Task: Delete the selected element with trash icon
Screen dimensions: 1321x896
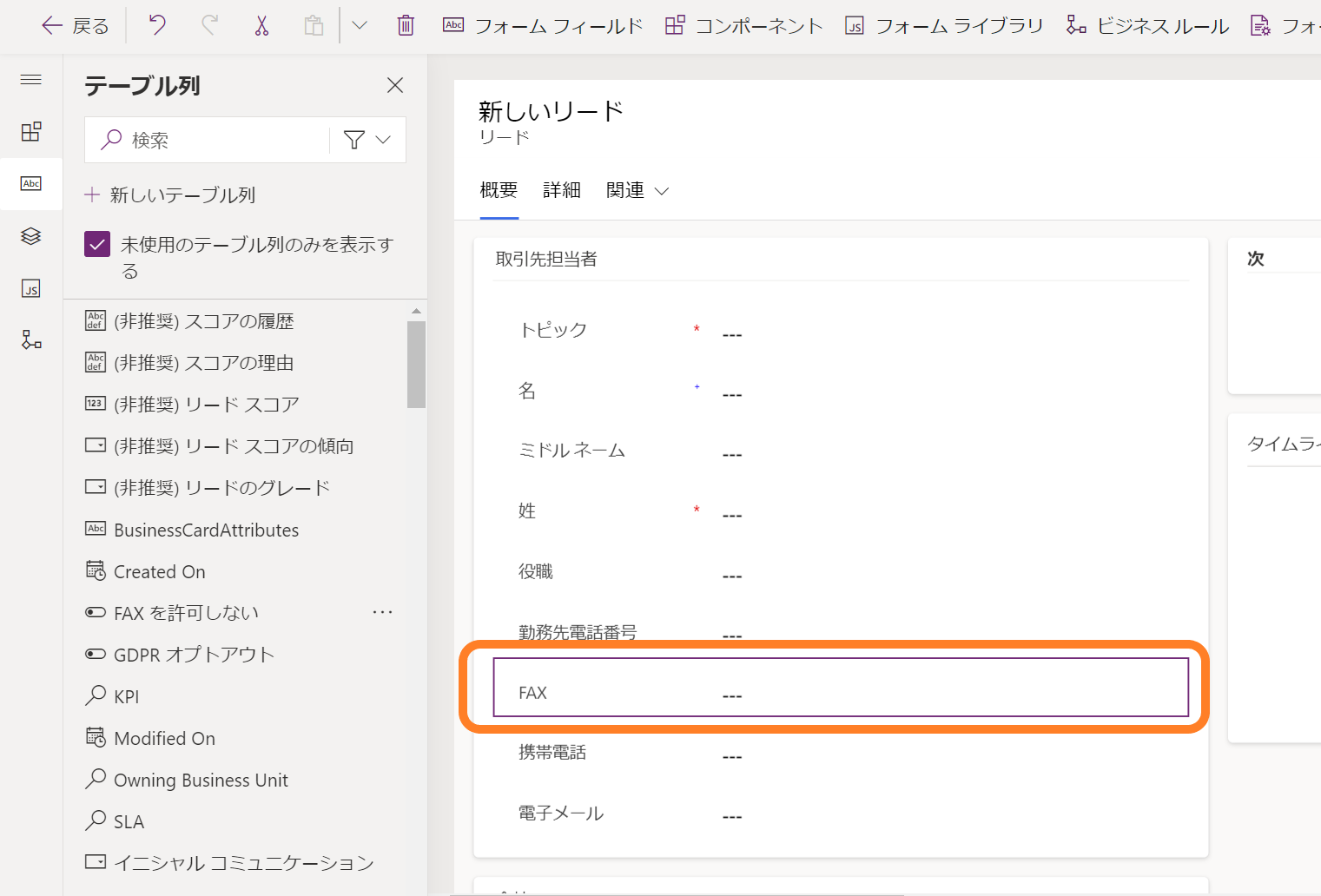Action: [406, 26]
